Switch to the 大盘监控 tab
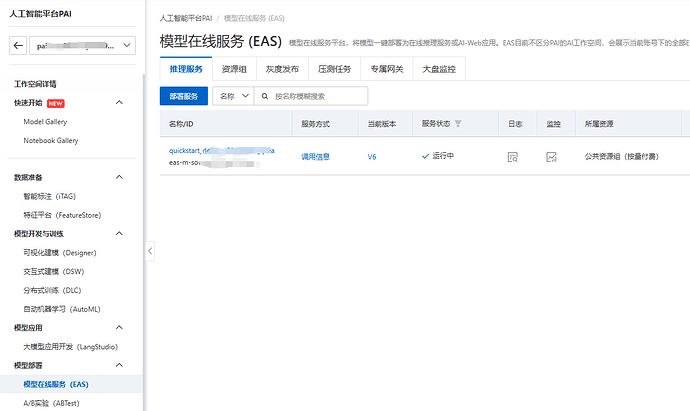The width and height of the screenshot is (690, 411). (x=439, y=69)
